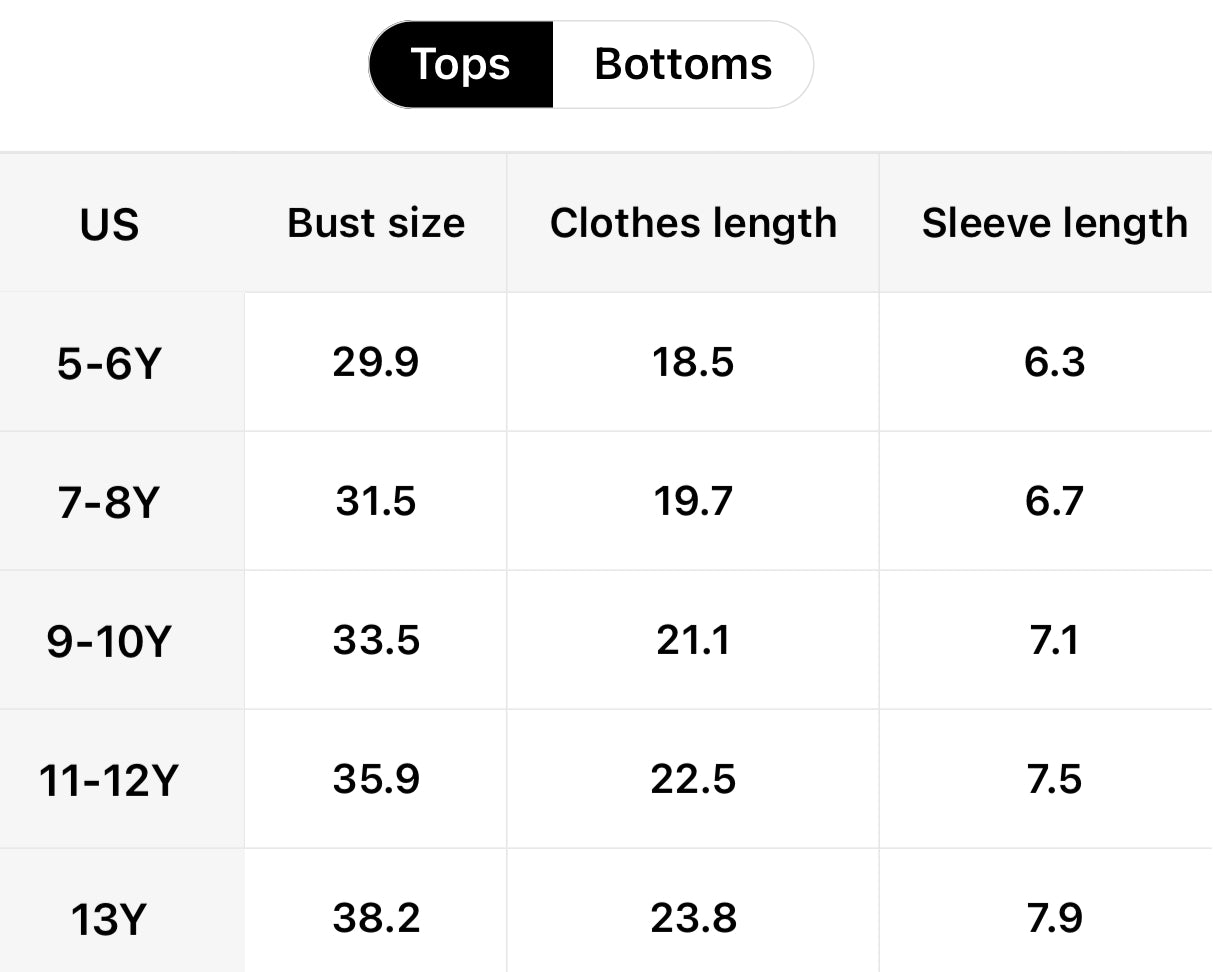Select the 13Y size row label
The image size is (1213, 972).
point(109,919)
